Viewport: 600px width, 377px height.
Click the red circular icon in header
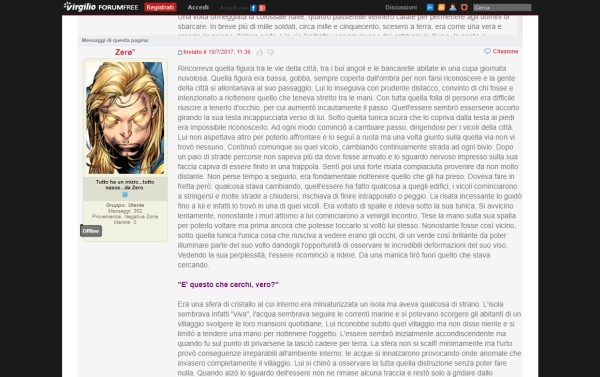pyautogui.click(x=464, y=7)
